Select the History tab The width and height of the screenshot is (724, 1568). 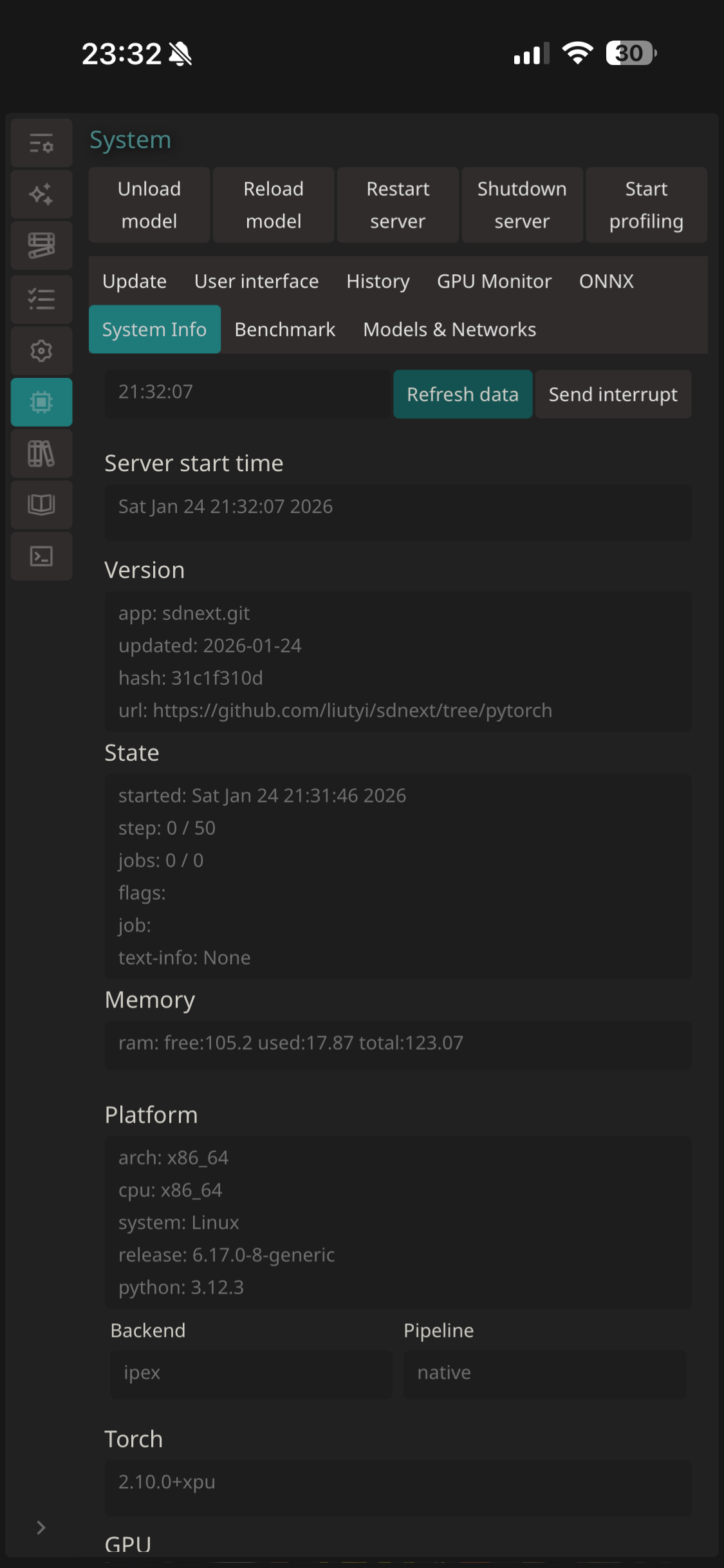pyautogui.click(x=378, y=281)
